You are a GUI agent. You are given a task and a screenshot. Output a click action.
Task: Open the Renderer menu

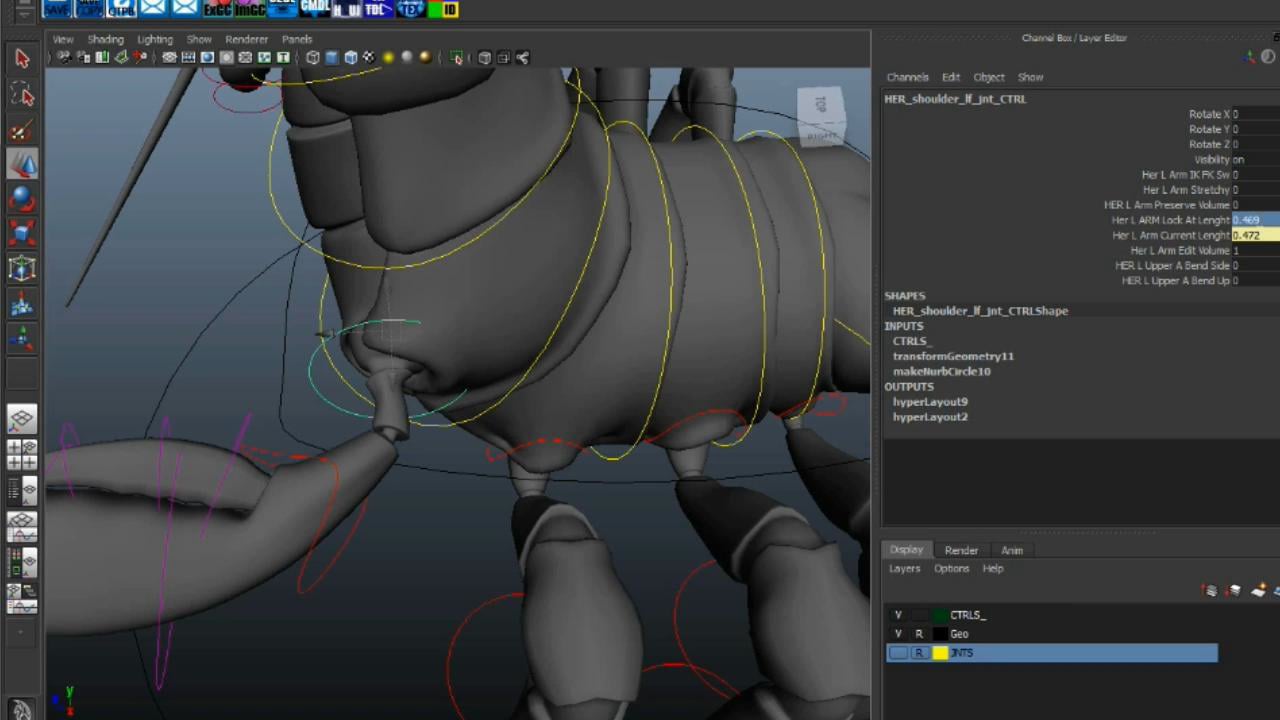coord(246,39)
